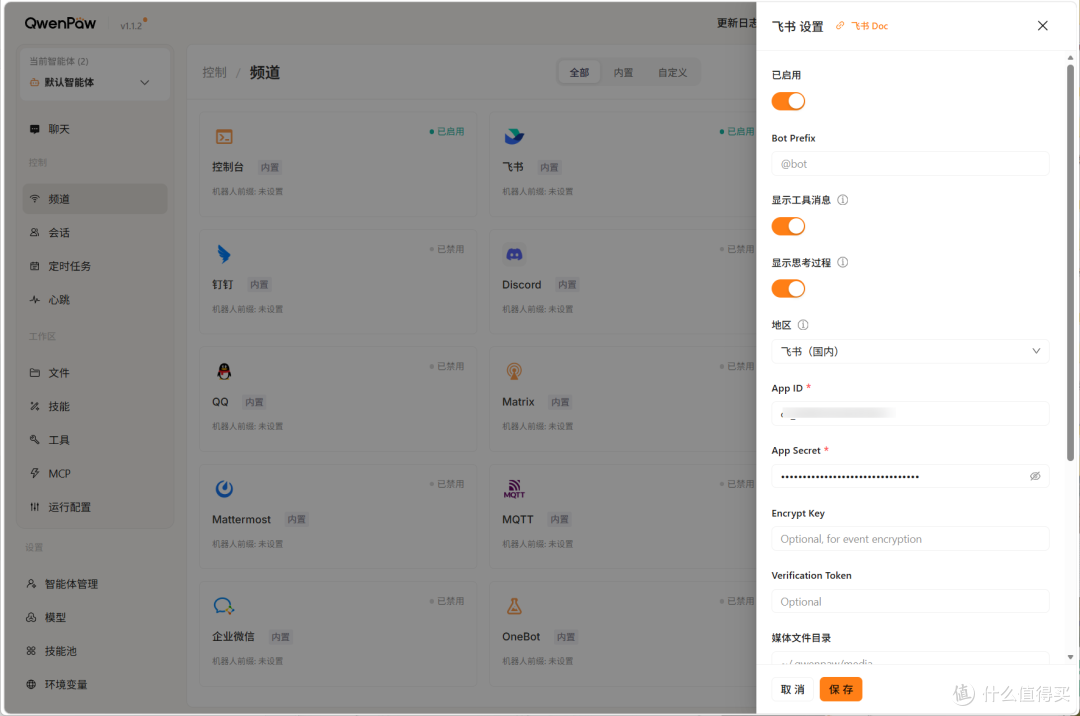Screen dimensions: 1080x716
Task: Click the Discord channel logo icon
Action: [514, 254]
